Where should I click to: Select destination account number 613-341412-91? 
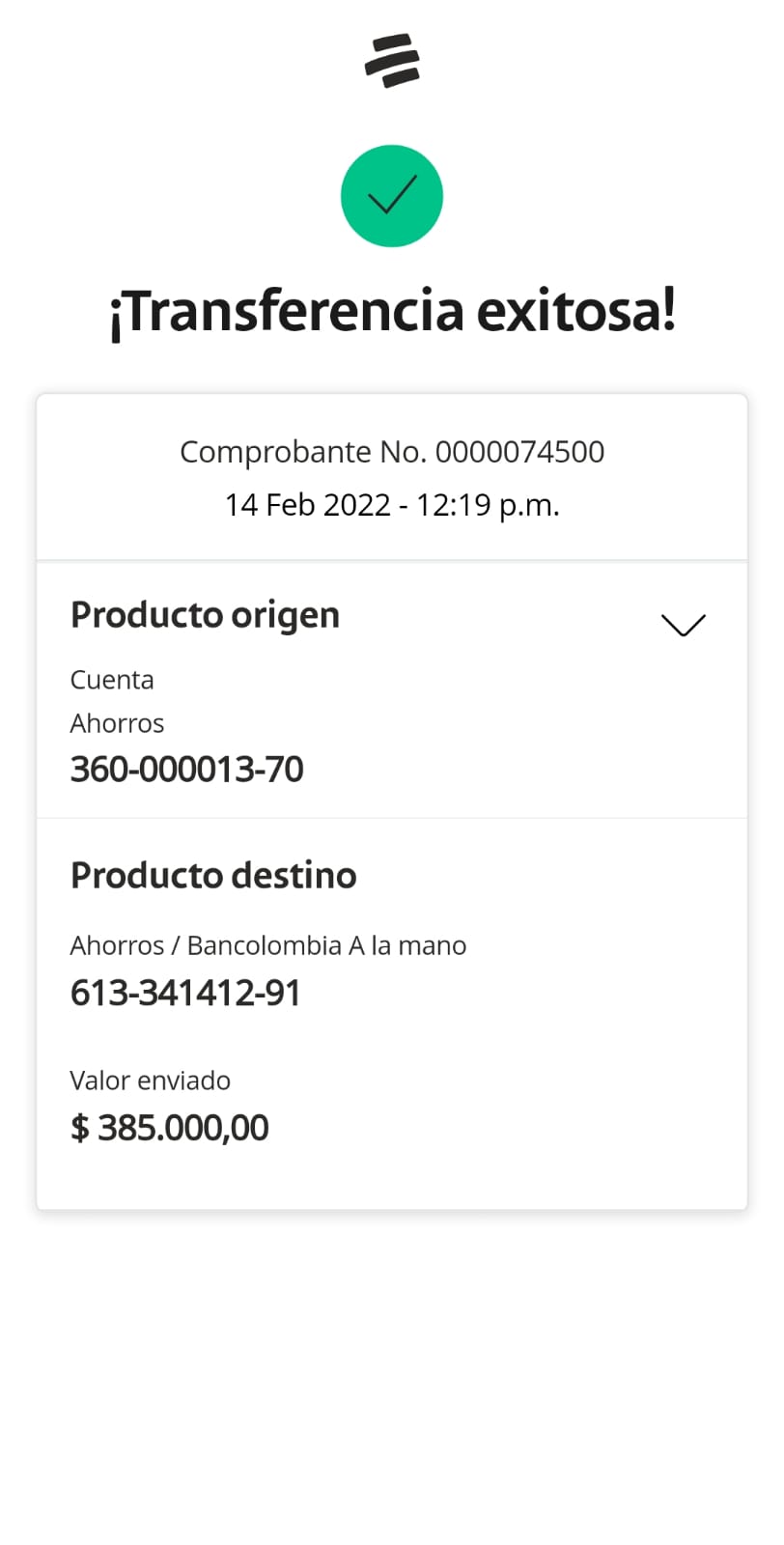(185, 993)
